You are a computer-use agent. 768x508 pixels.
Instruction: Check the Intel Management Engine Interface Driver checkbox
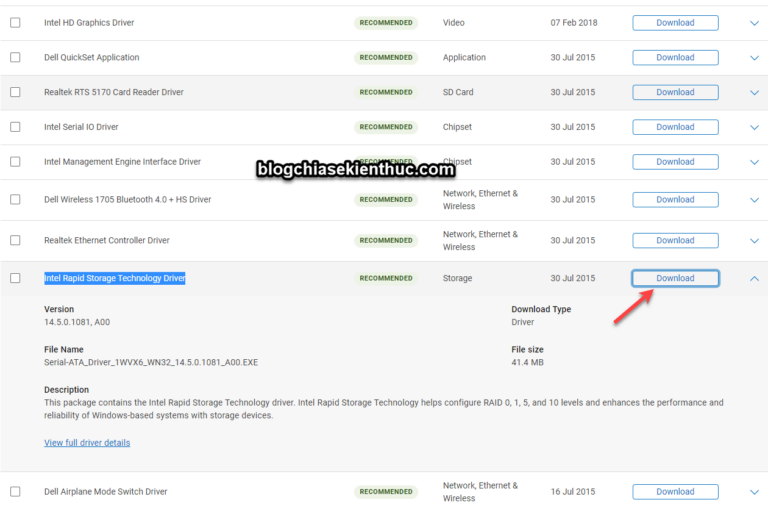15,162
